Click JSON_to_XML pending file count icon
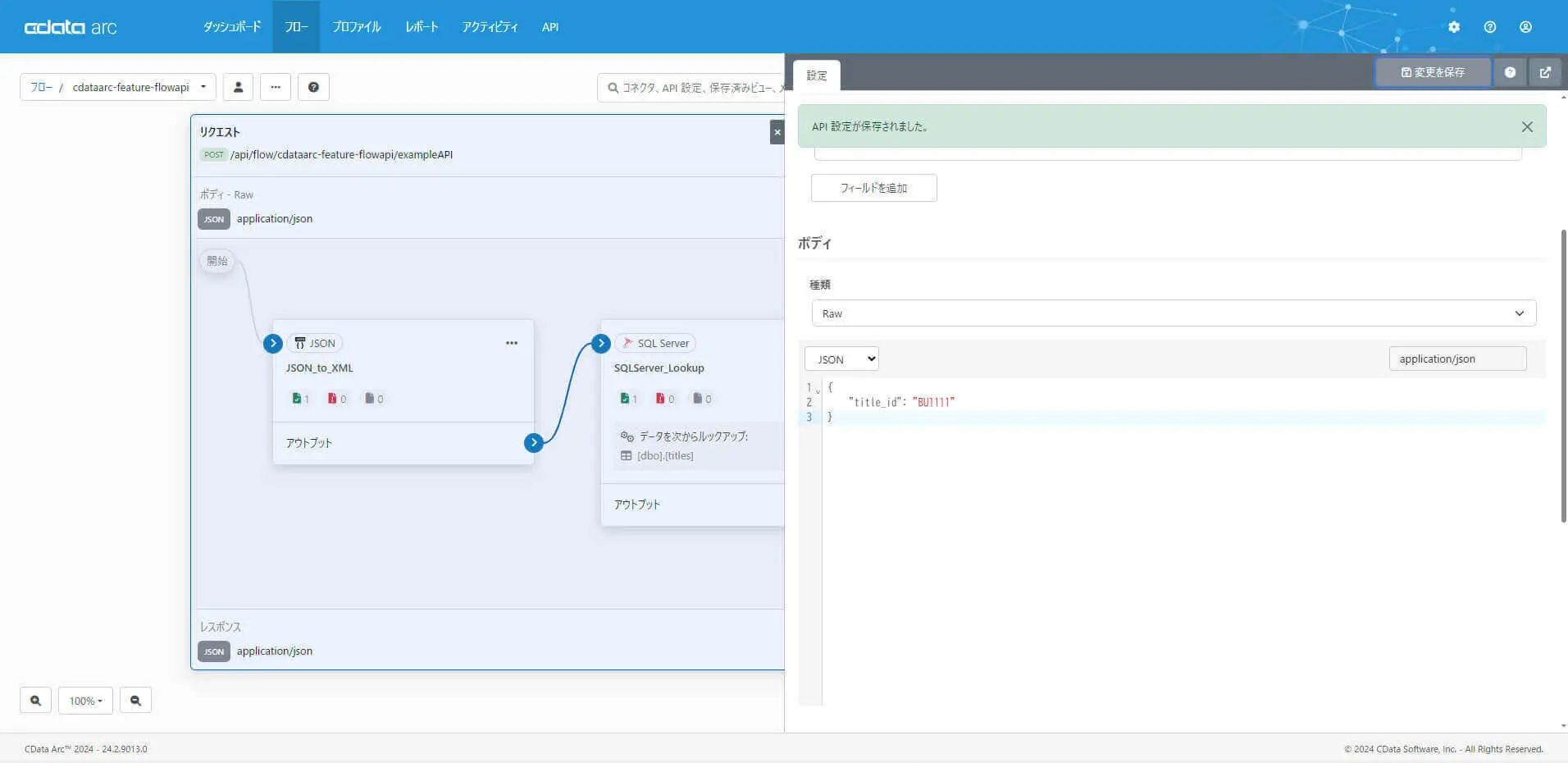The image size is (1568, 763). tap(369, 399)
